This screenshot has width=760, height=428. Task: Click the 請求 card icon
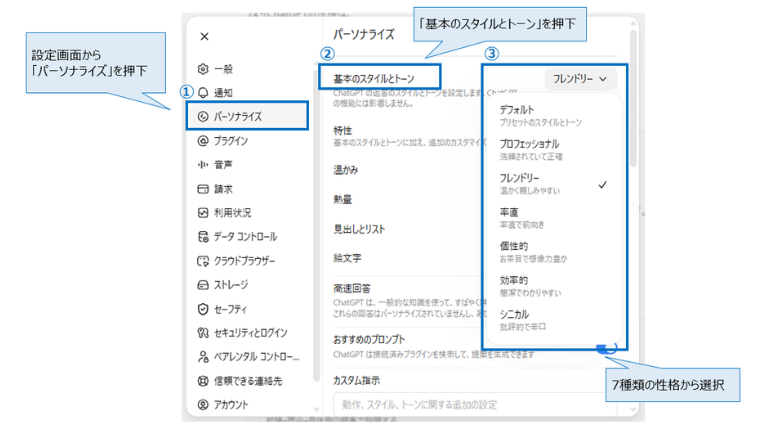203,189
